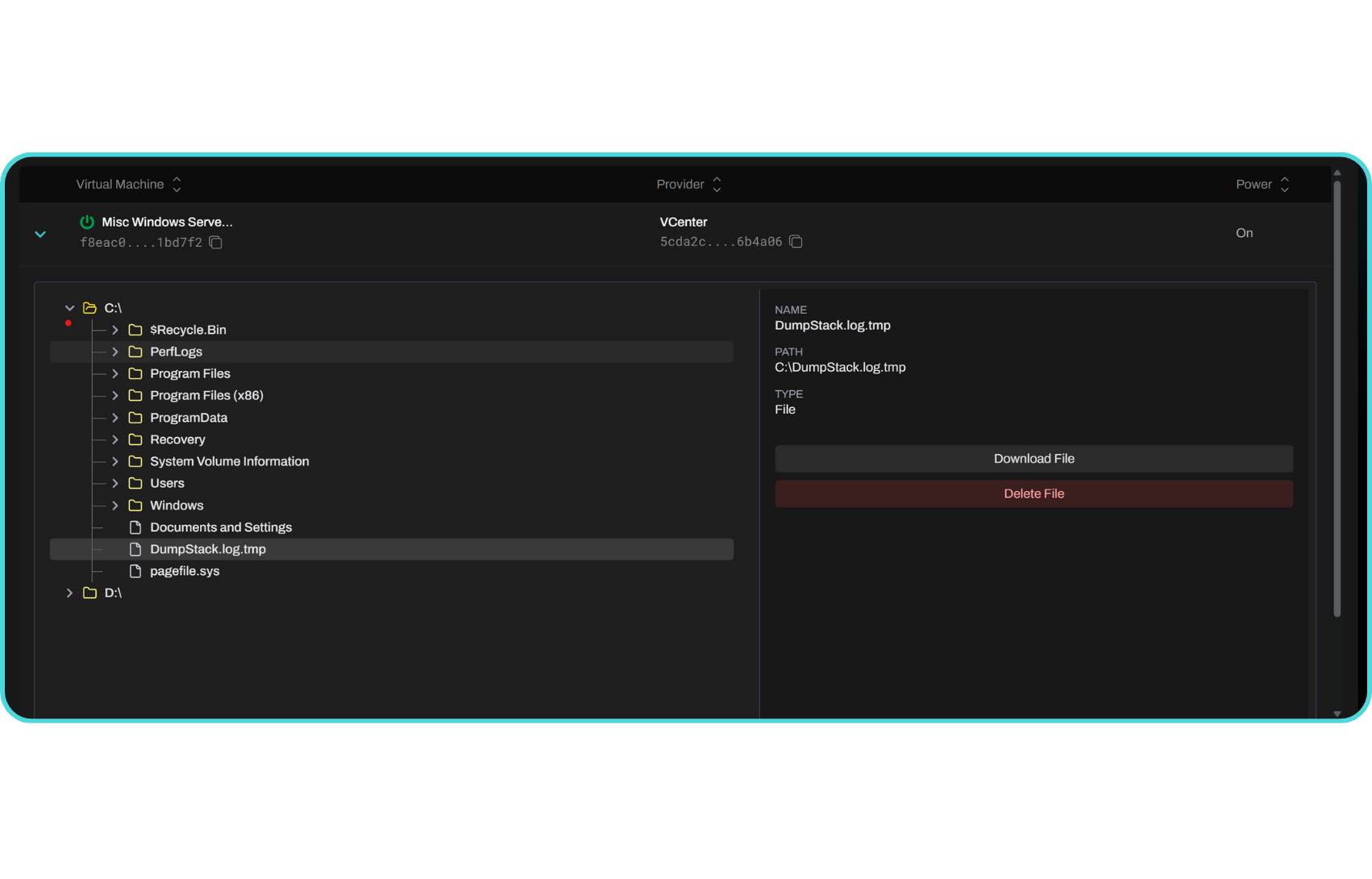This screenshot has height=879, width=1372.
Task: Click the Windows folder icon
Action: tap(135, 506)
